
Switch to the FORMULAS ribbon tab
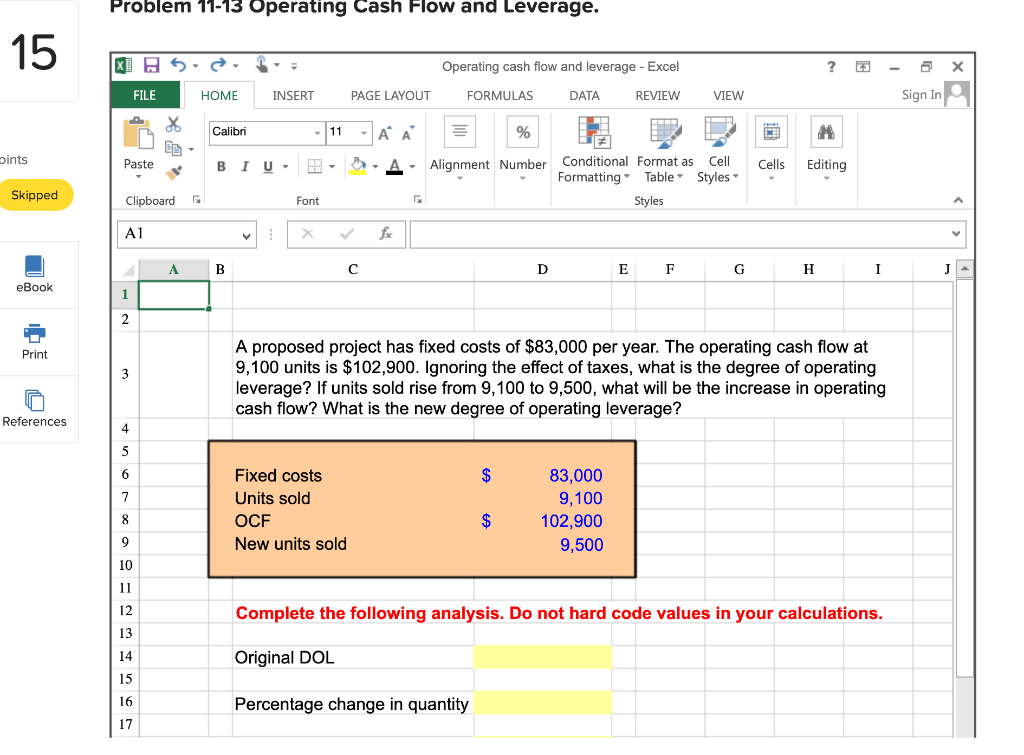[x=499, y=96]
